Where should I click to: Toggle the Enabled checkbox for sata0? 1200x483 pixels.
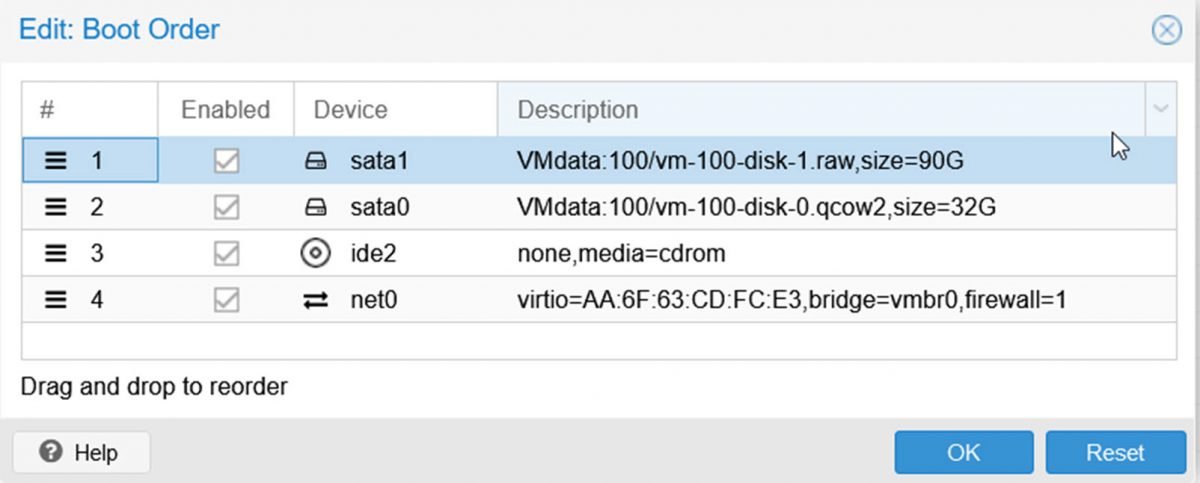(226, 207)
